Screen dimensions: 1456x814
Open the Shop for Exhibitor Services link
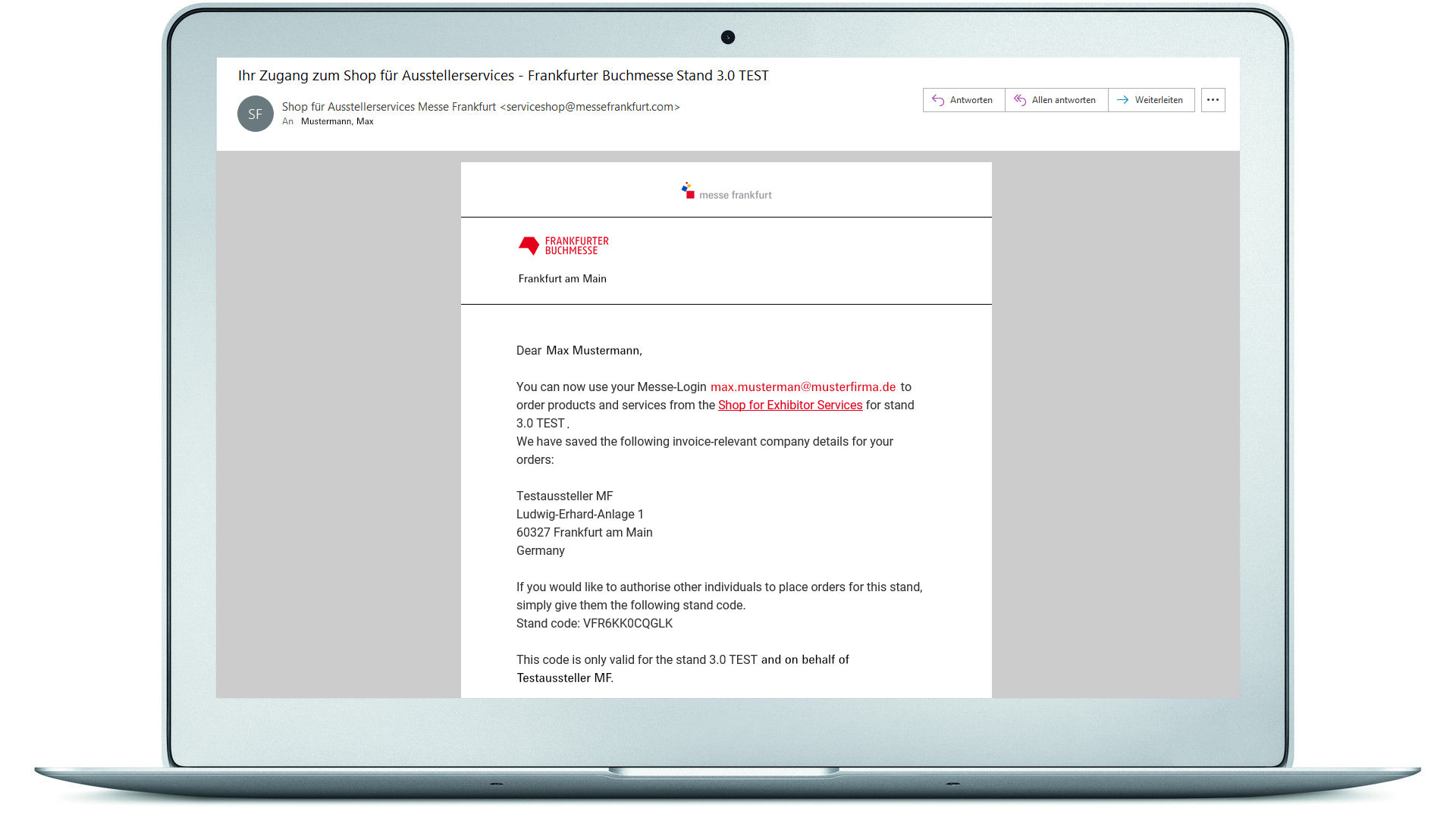[x=790, y=405]
